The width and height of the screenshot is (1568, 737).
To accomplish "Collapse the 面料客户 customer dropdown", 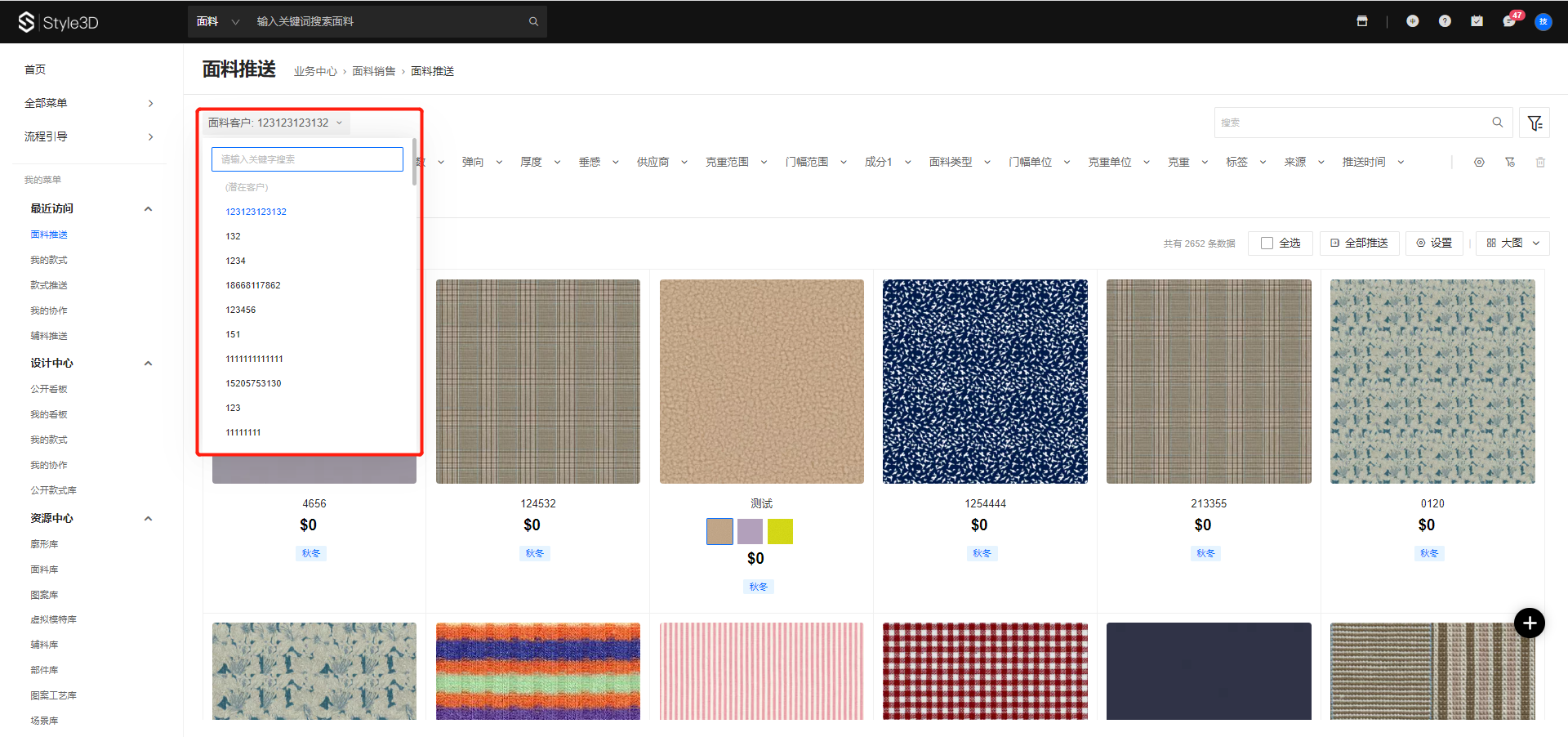I will pyautogui.click(x=275, y=123).
